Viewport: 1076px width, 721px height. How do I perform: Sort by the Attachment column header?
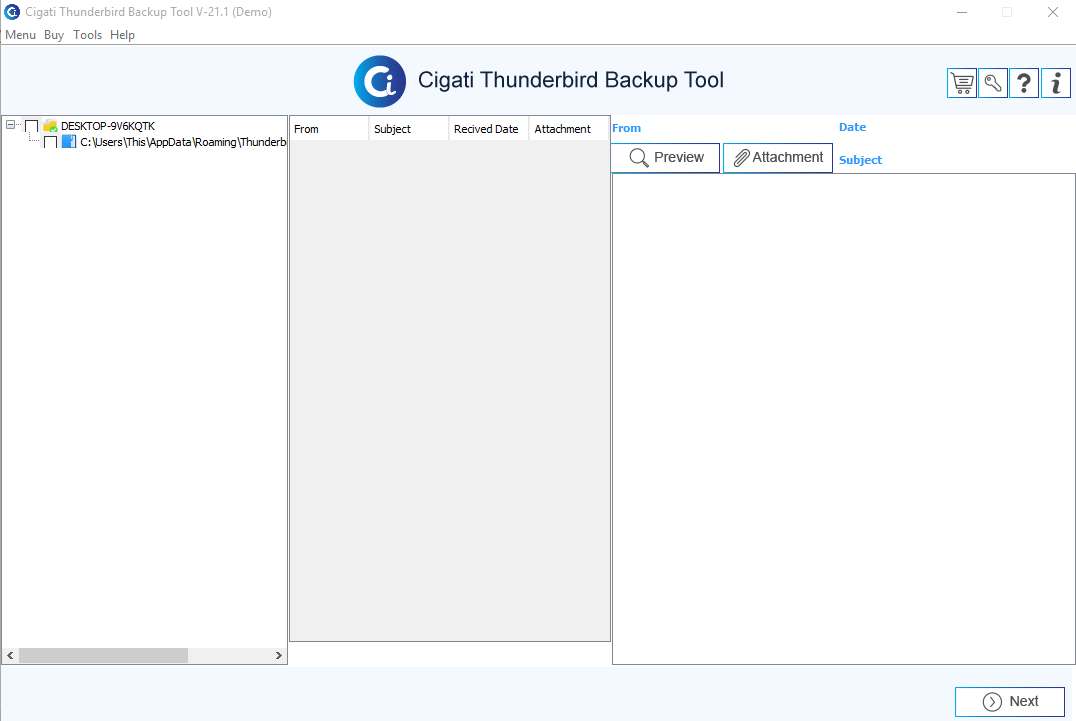pyautogui.click(x=569, y=129)
